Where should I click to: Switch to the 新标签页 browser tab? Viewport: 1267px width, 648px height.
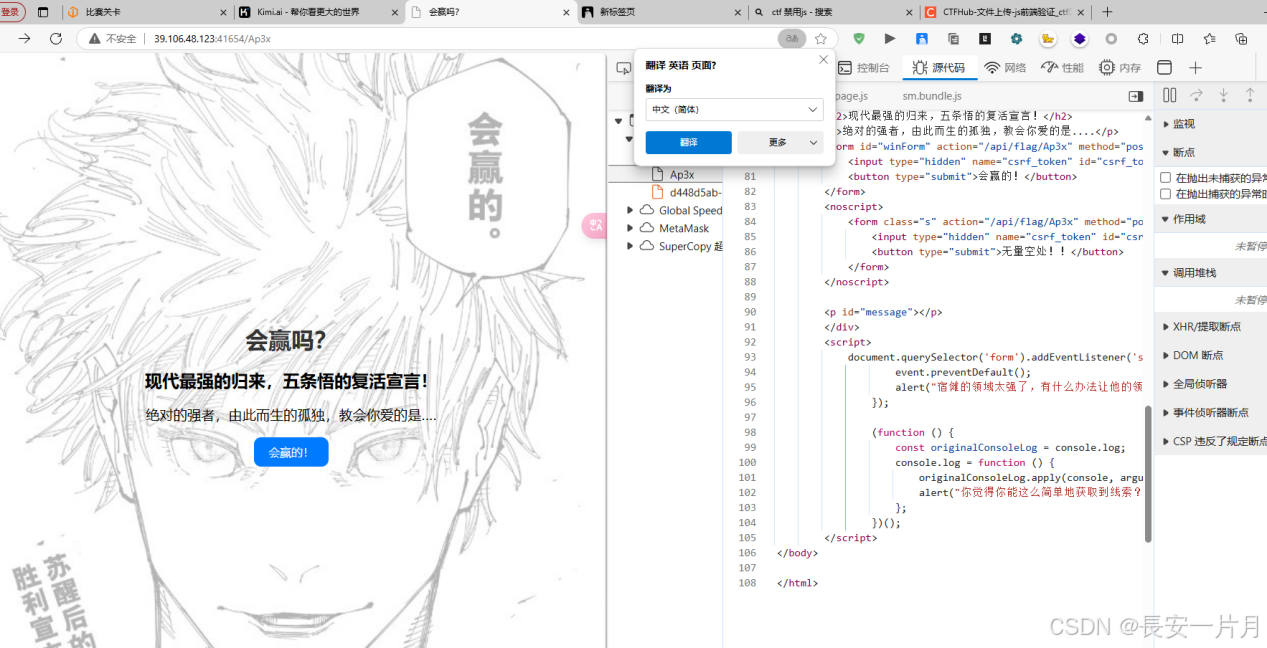click(661, 12)
